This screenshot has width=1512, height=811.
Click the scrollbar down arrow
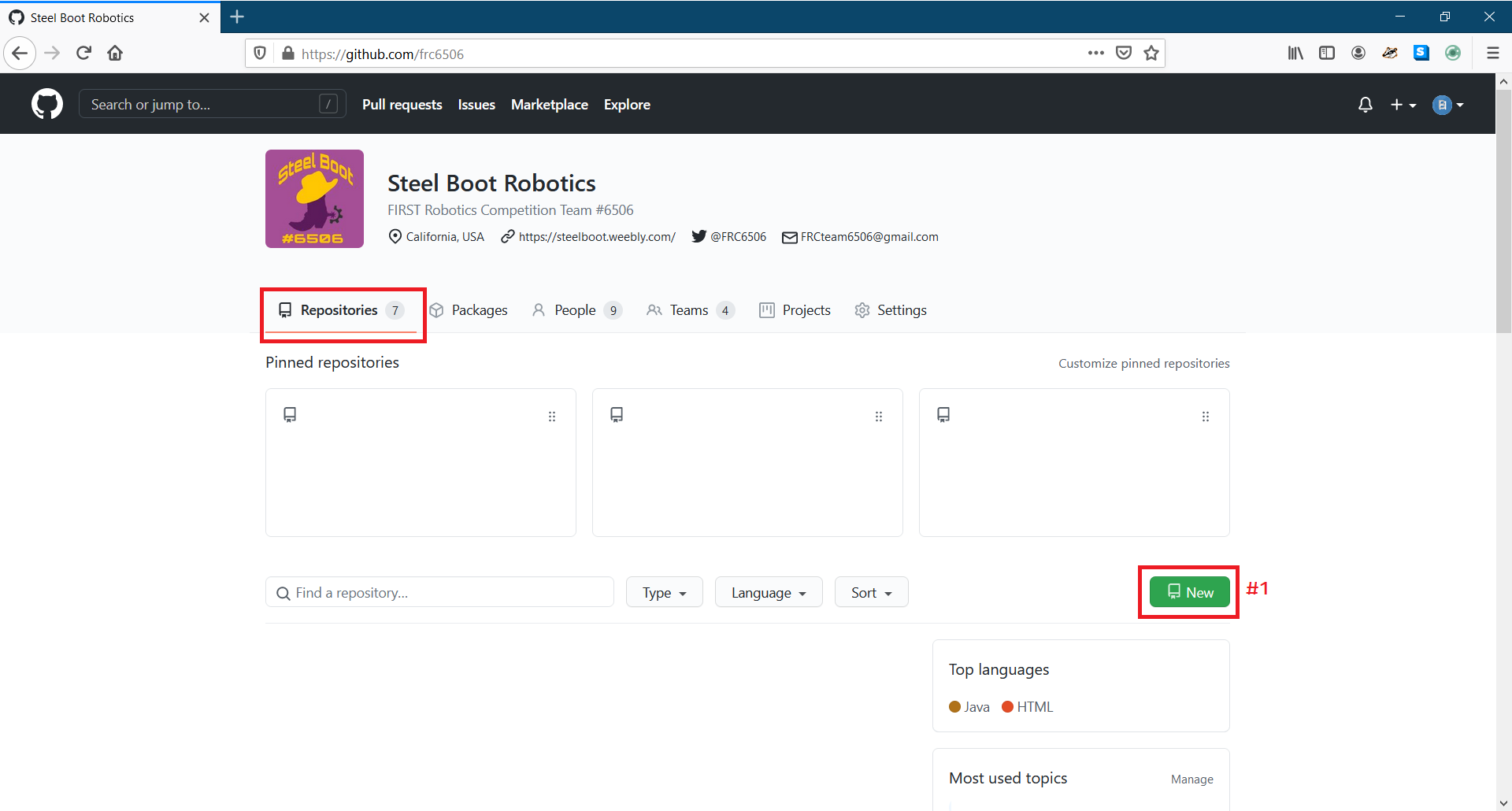click(1503, 803)
